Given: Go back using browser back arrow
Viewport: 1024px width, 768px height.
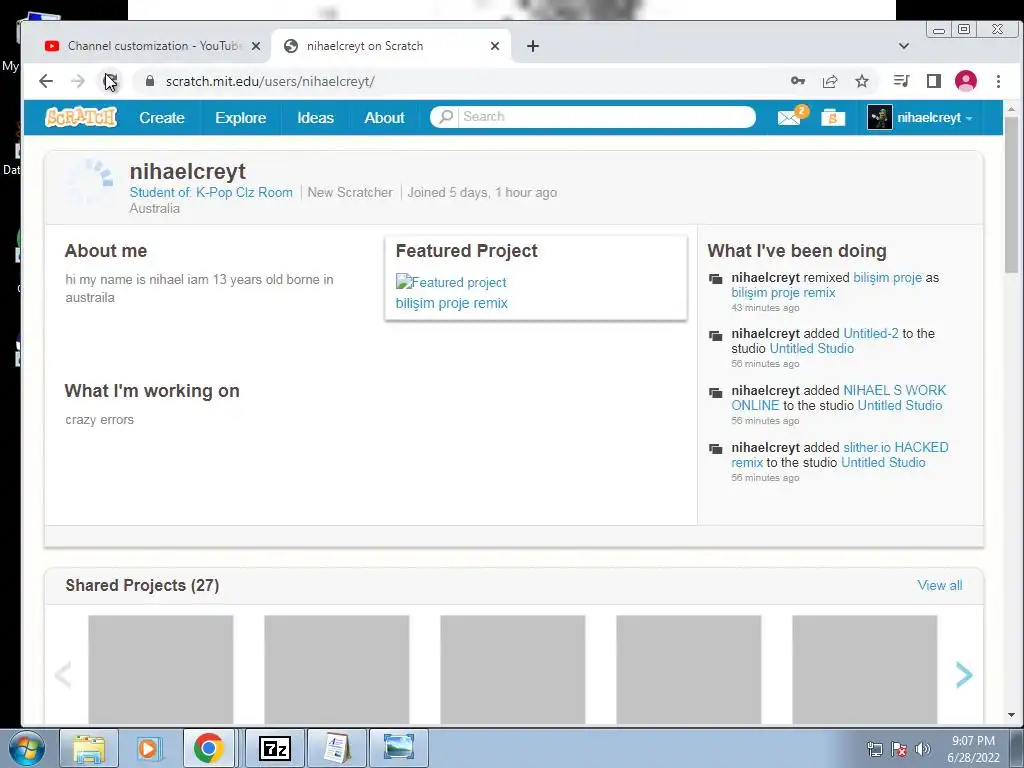Looking at the screenshot, I should (46, 81).
